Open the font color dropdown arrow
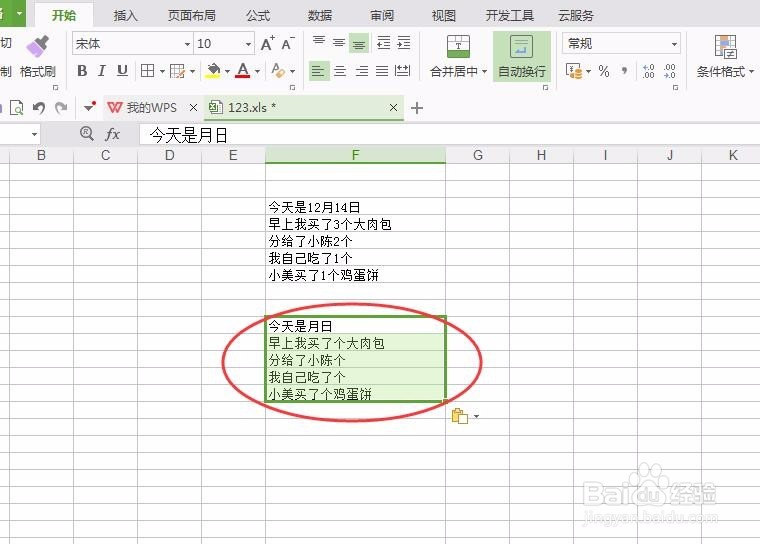The width and height of the screenshot is (760, 544). point(257,72)
